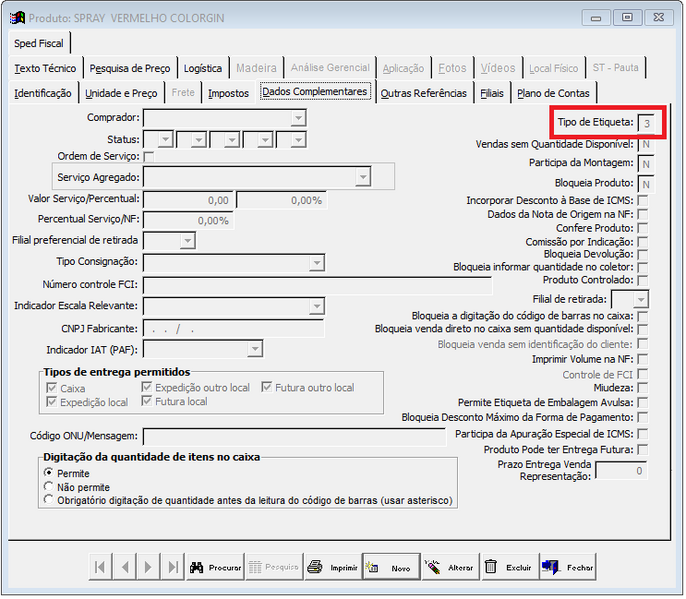Click Vendas sem Quantidade Disponível field

coord(646,144)
